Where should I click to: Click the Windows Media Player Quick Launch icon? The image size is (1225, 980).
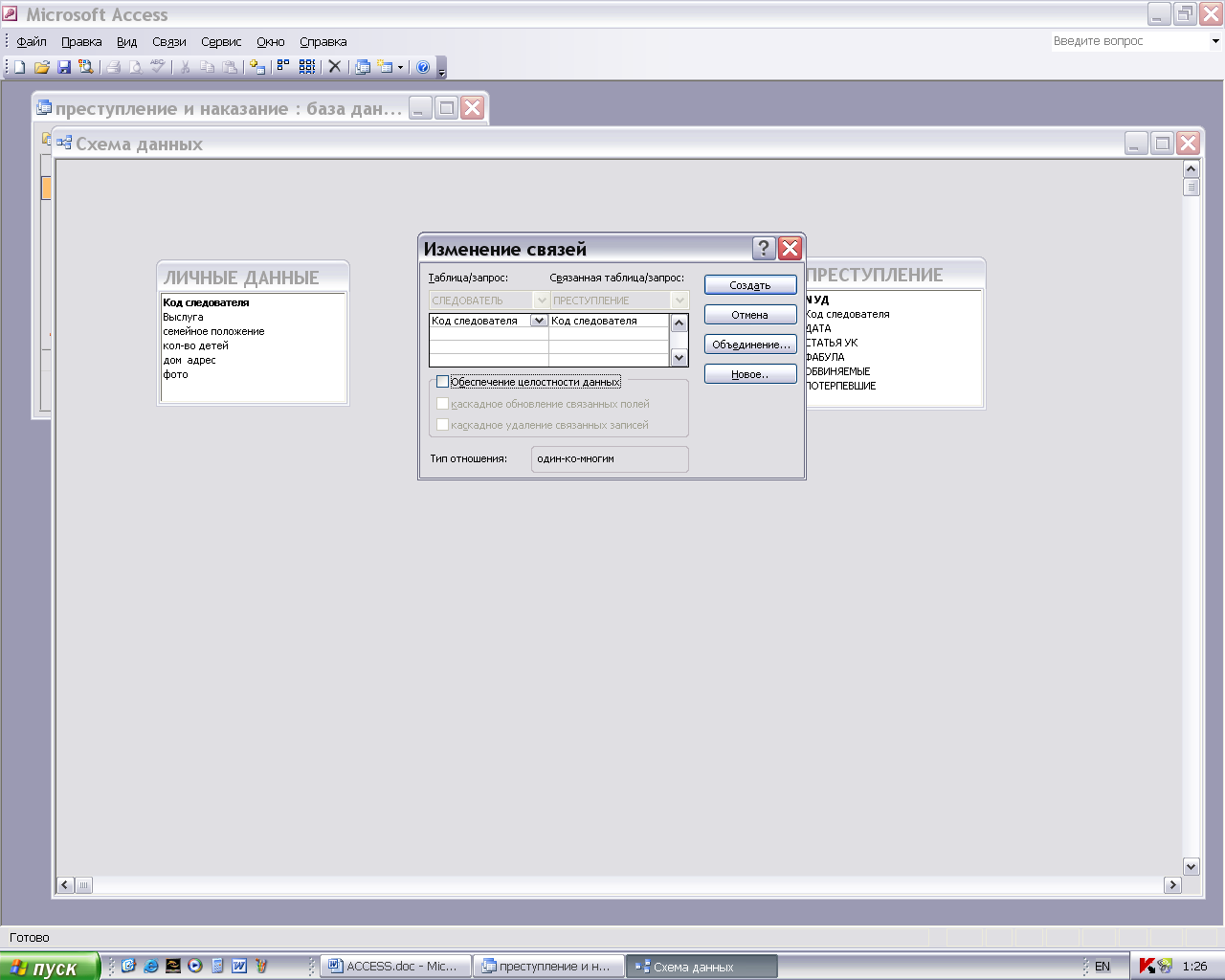tap(195, 967)
